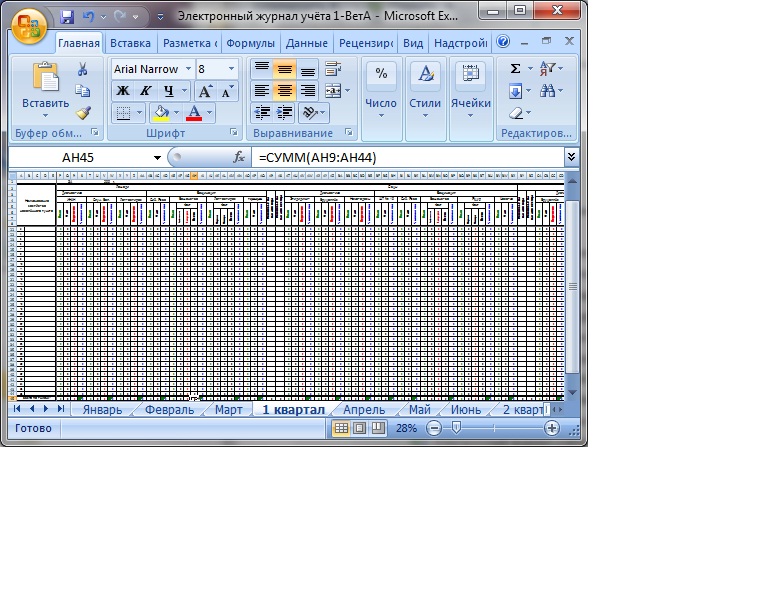768x614 pixels.
Task: Toggle Bold formatting
Action: tap(122, 91)
